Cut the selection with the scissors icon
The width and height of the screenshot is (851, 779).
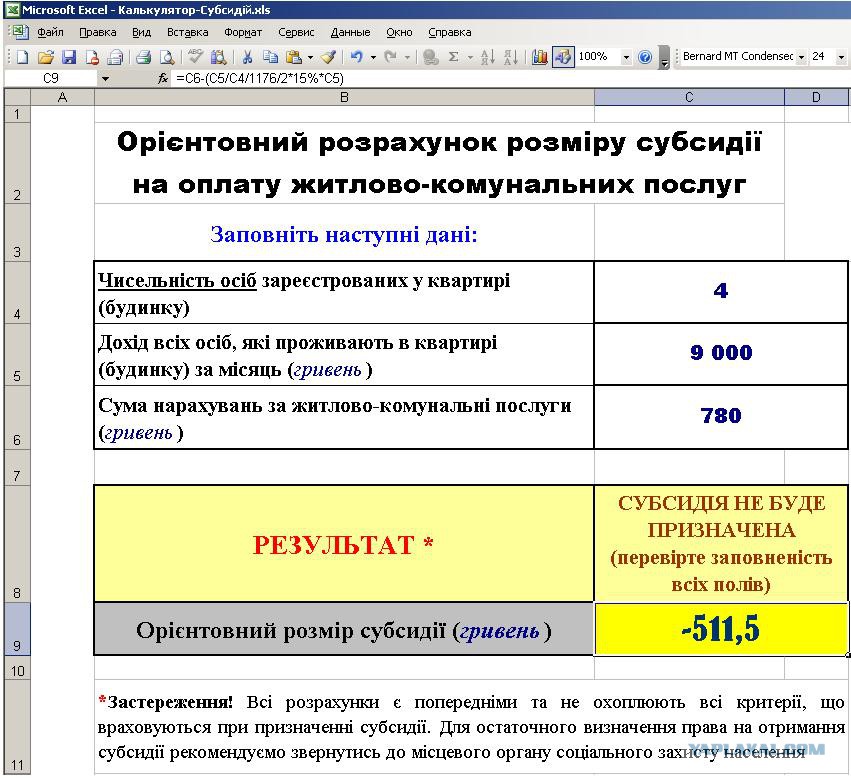(x=247, y=57)
